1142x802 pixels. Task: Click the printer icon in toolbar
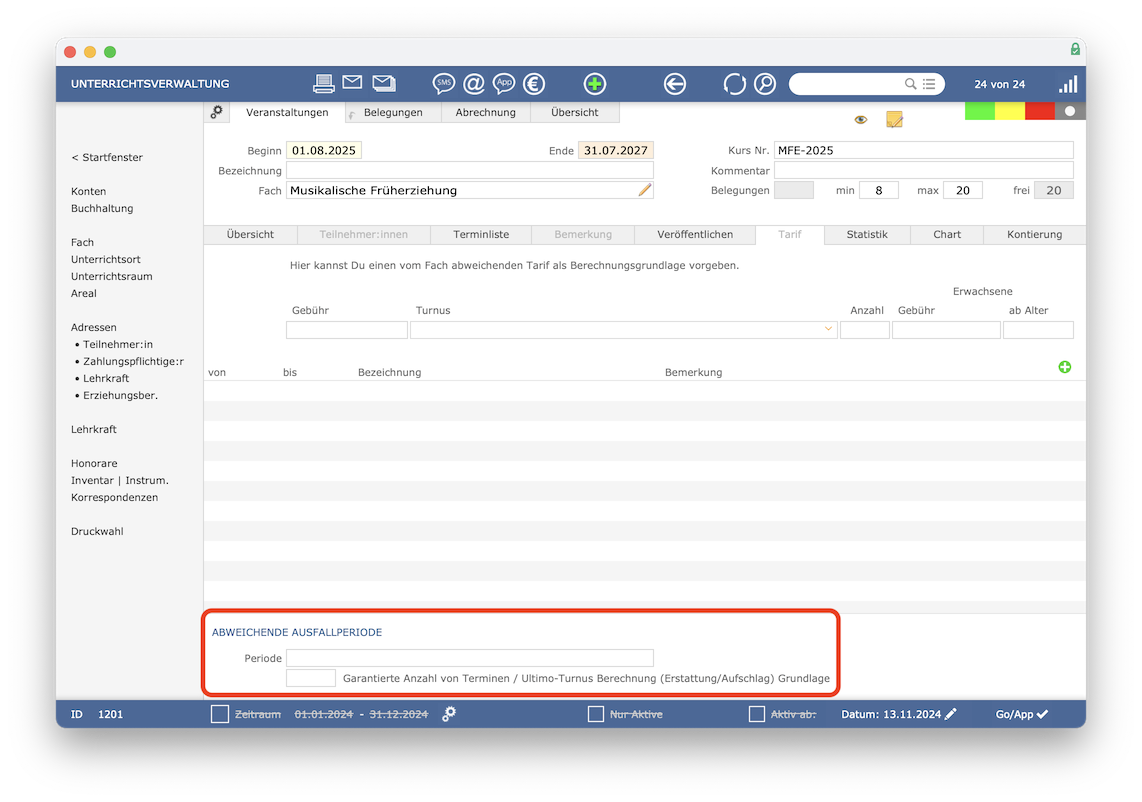pos(323,84)
